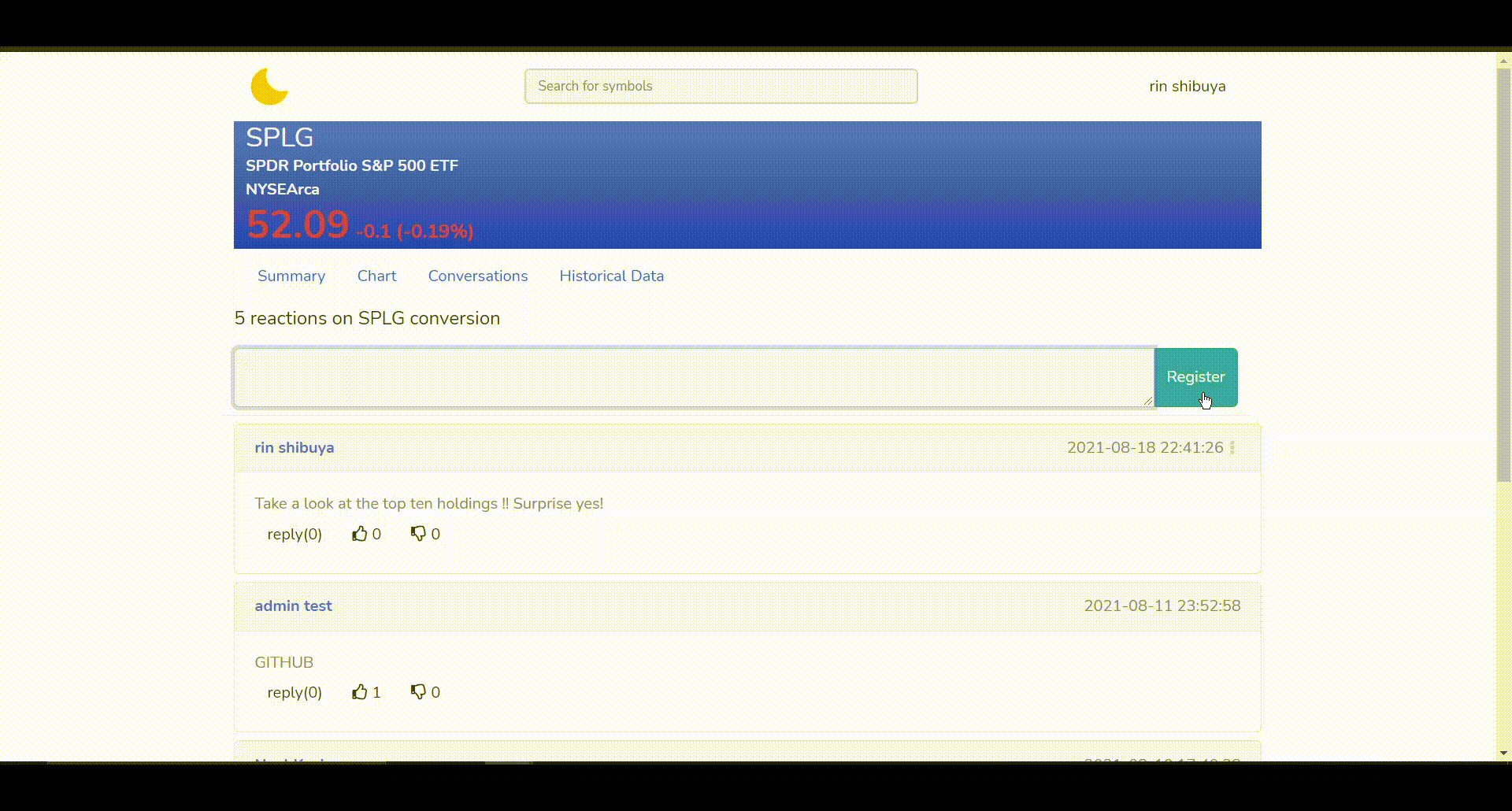Show replies on rin shibuya's comment
Screen dimensions: 1512x811
click(295, 534)
